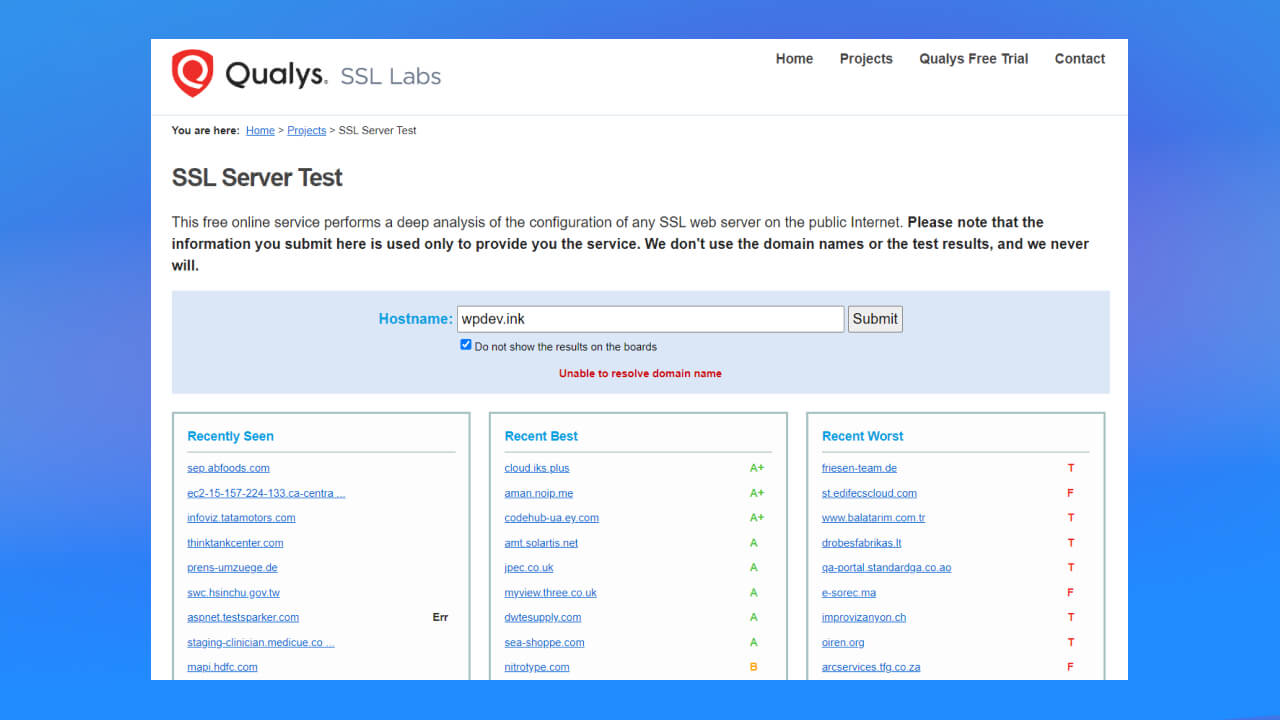
Task: Click the Recently Seen heading
Action: coord(230,436)
